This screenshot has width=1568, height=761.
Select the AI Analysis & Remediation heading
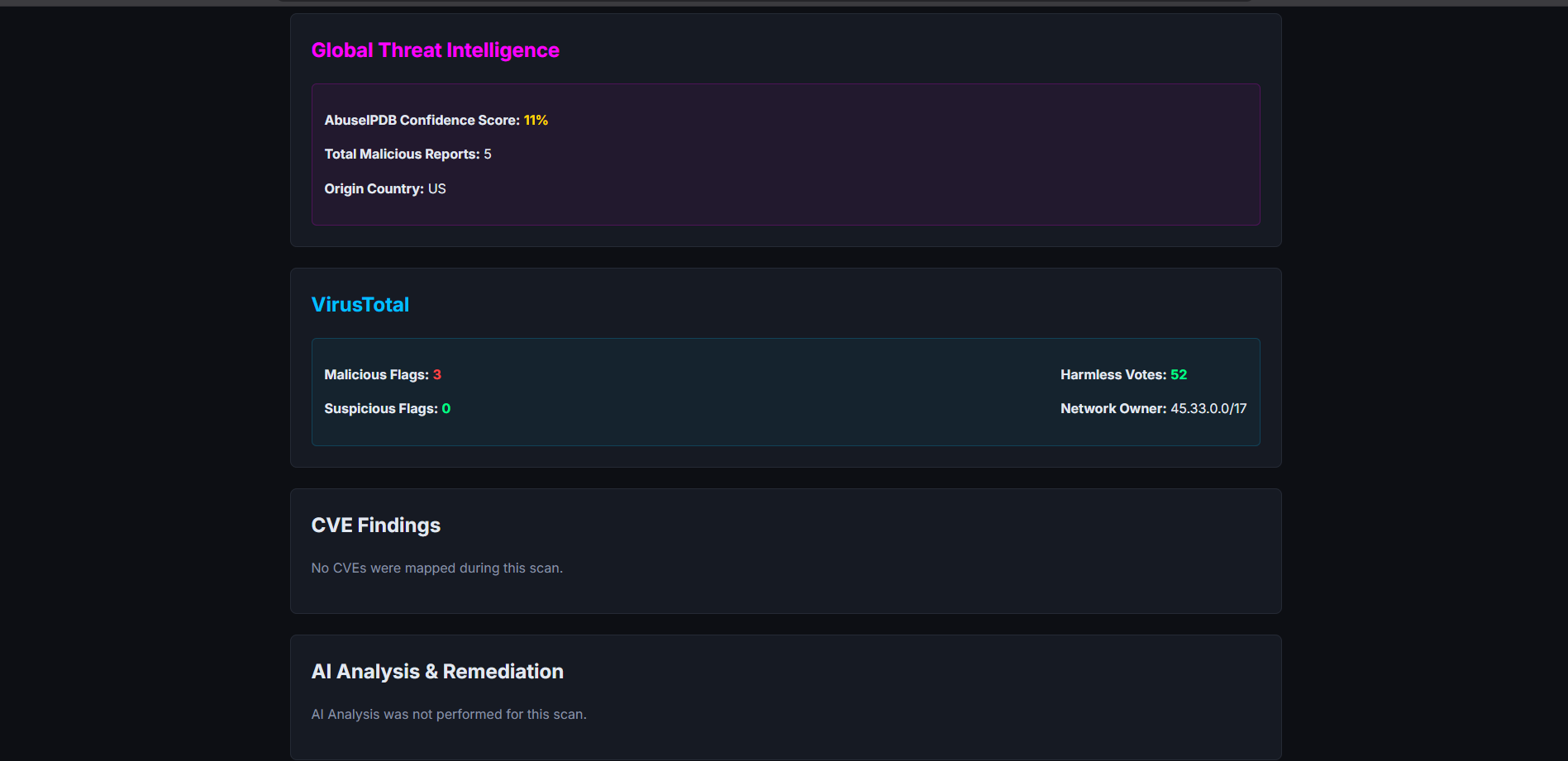(x=437, y=672)
